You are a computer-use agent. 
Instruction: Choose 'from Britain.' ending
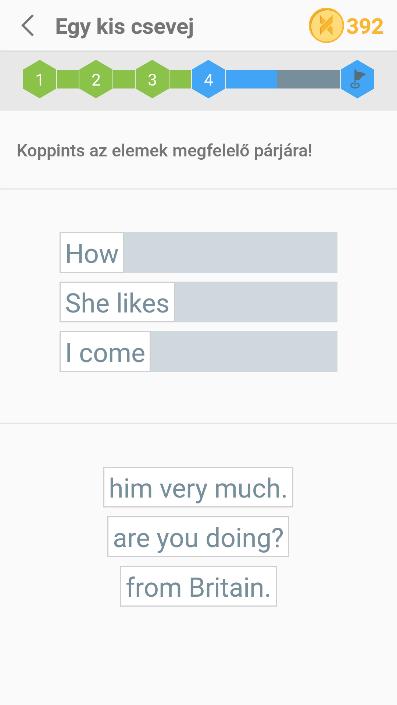(x=198, y=586)
